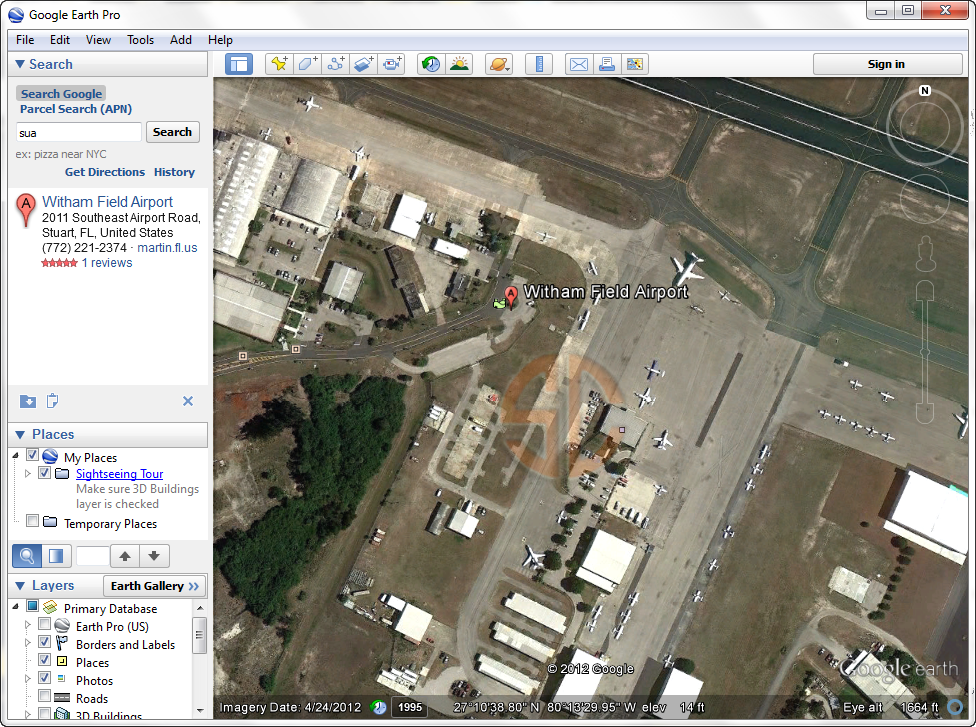
Task: Enable the Roads layer
Action: point(44,695)
